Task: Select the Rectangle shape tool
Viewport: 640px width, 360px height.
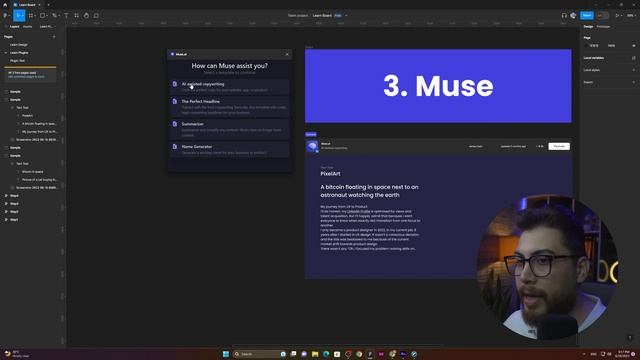Action: (42, 16)
